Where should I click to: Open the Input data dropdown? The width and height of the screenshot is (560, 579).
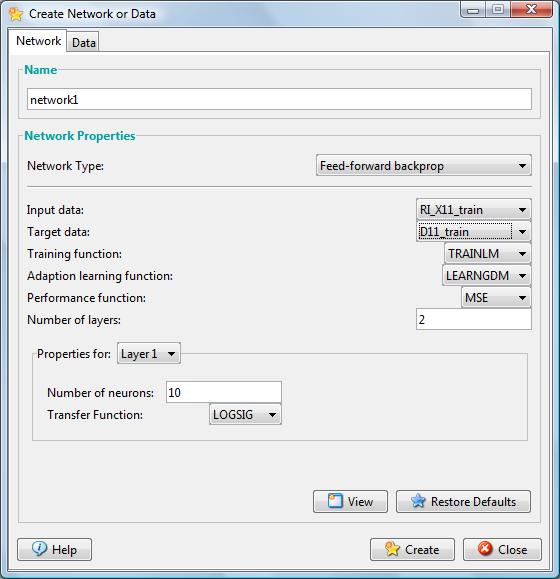(x=474, y=210)
